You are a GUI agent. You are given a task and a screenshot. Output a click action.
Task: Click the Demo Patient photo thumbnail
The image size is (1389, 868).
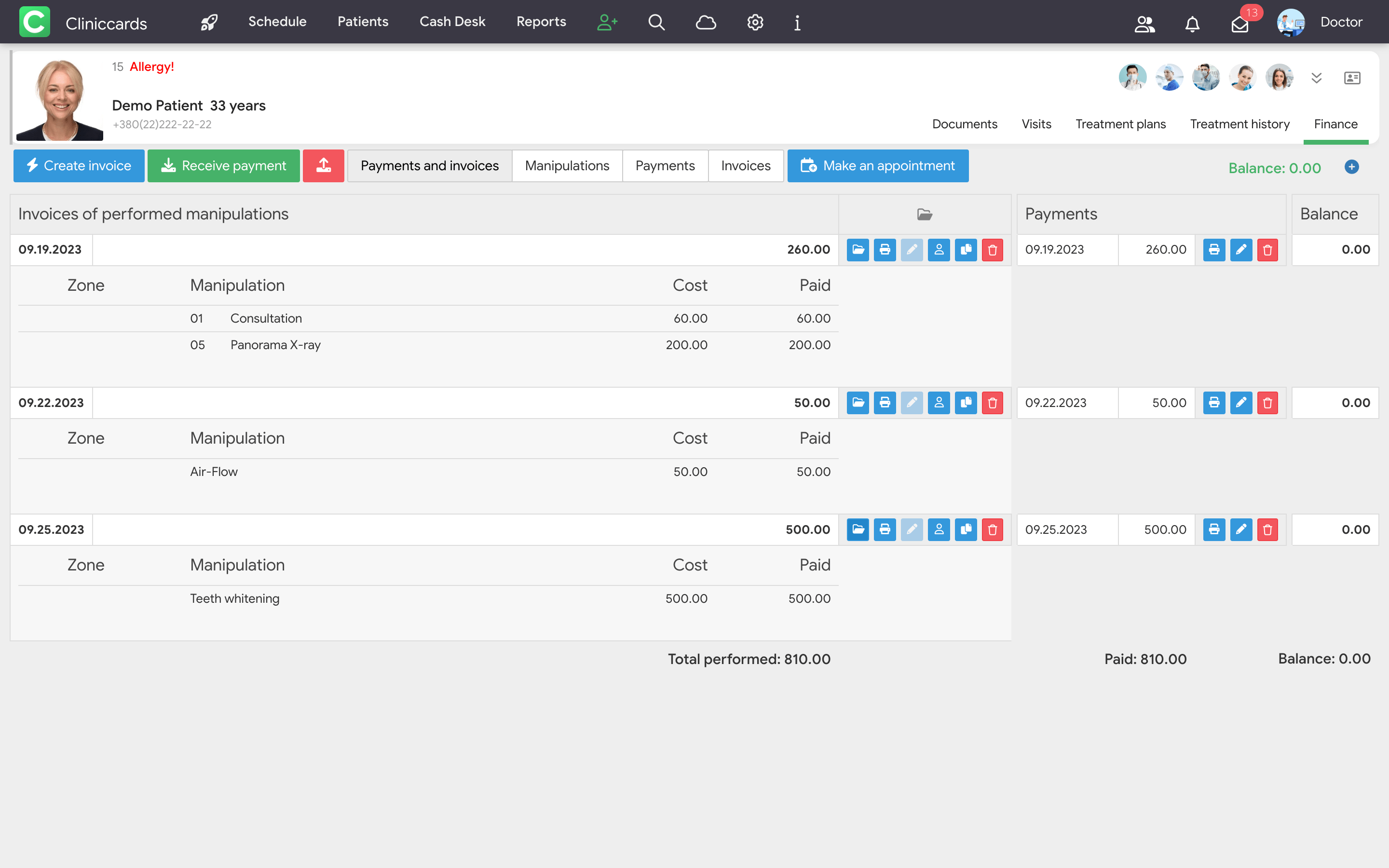coord(60,99)
